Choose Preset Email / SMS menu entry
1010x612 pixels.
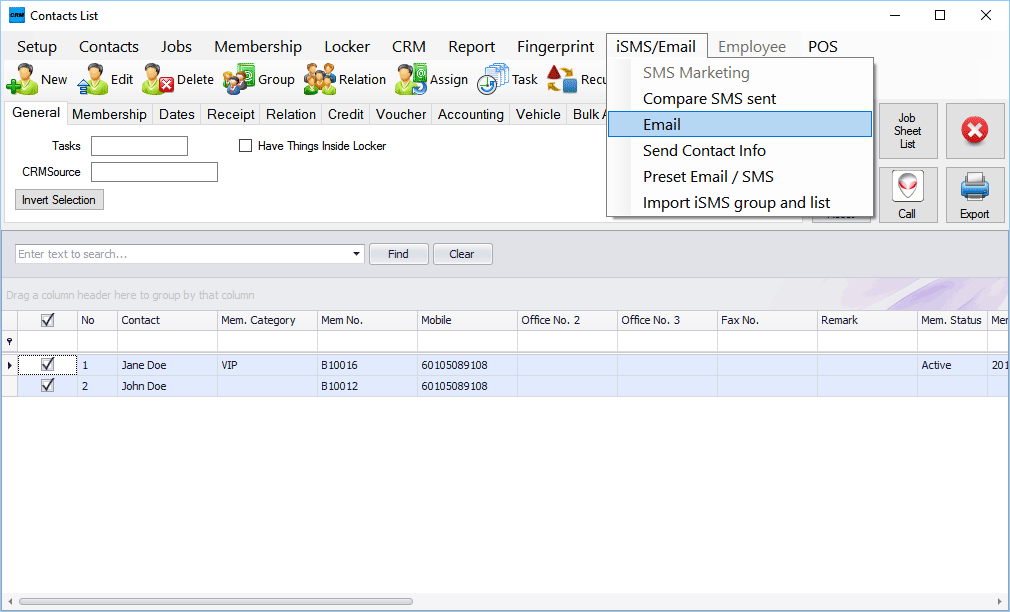click(x=739, y=177)
